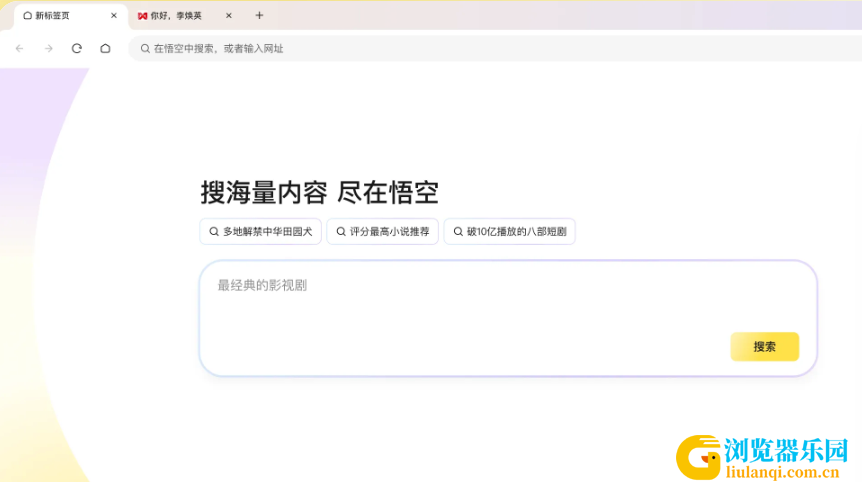Click the 搜海量内容 尽在悟空 heading
Viewport: 862px width, 482px height.
point(319,193)
